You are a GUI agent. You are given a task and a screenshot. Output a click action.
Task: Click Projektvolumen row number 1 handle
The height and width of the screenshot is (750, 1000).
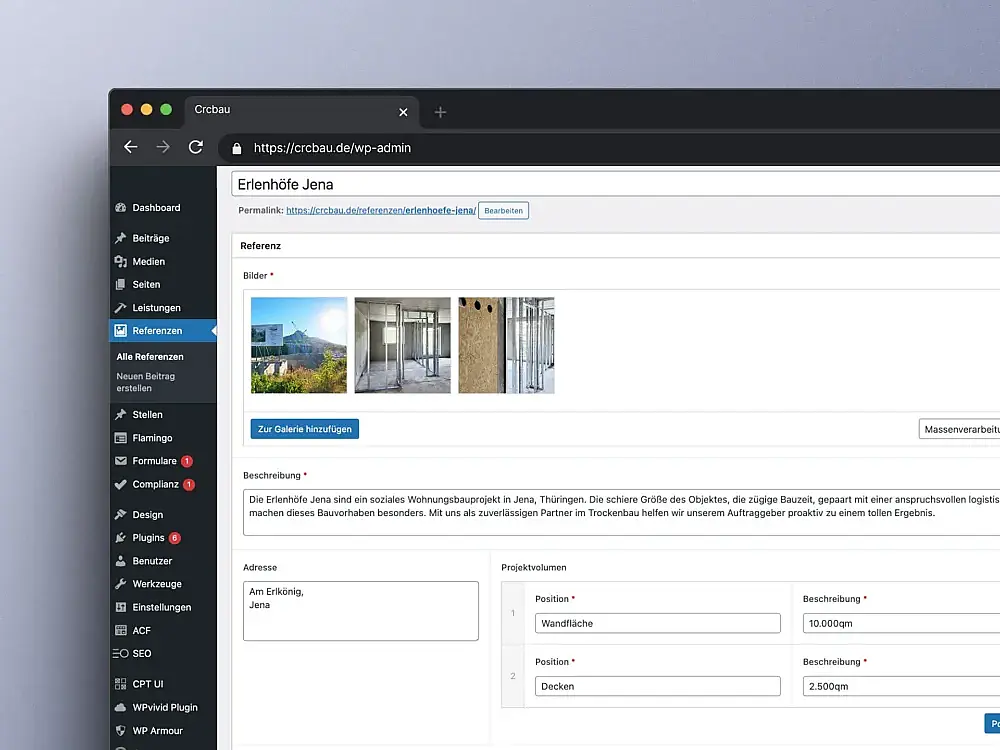point(513,613)
